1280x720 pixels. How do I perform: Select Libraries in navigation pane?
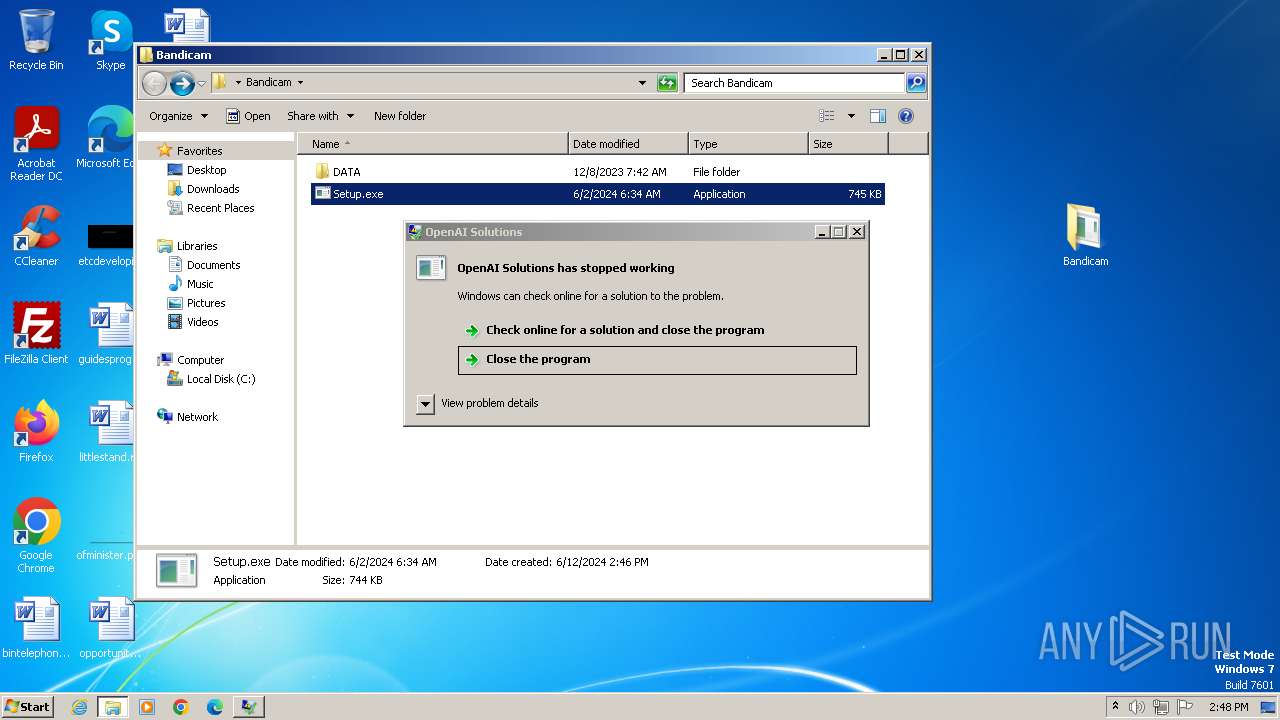click(197, 246)
